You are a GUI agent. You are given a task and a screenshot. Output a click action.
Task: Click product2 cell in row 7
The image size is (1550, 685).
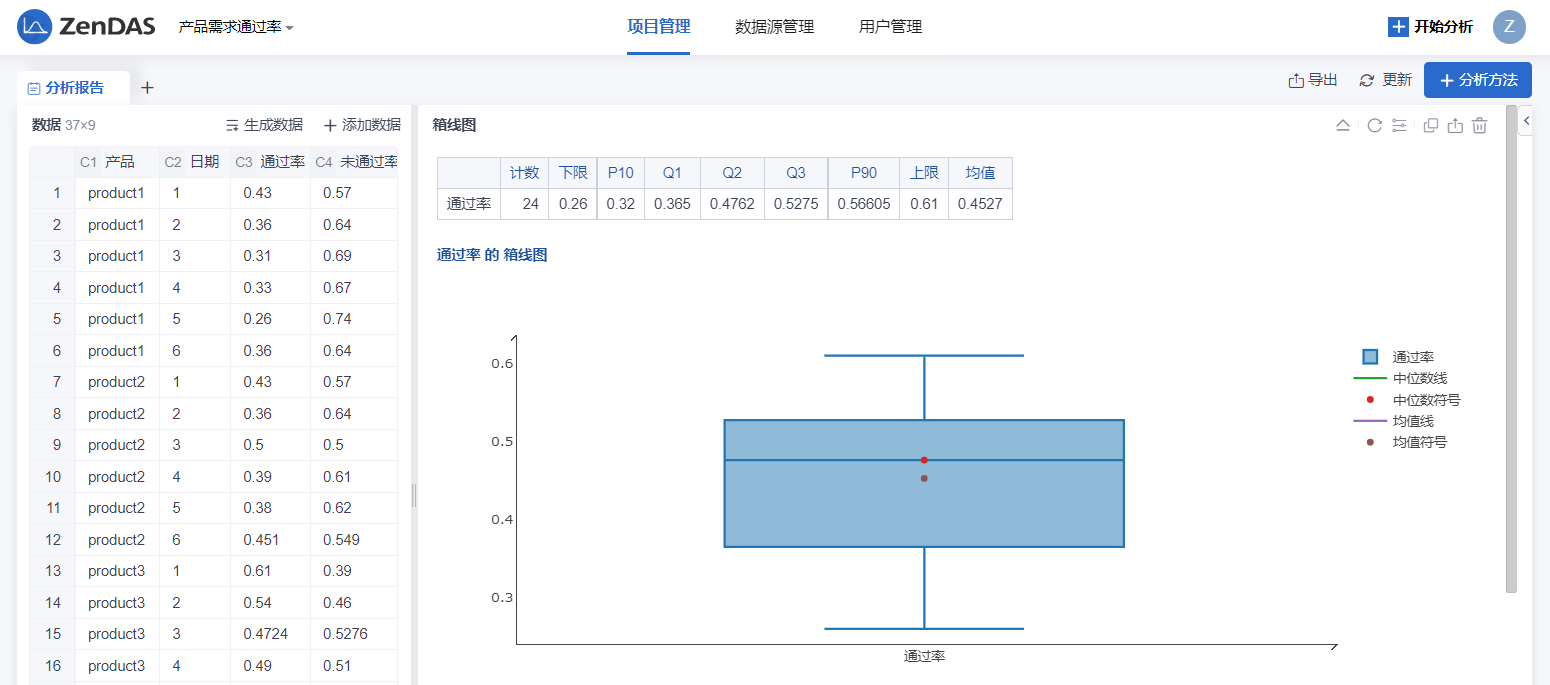[116, 382]
